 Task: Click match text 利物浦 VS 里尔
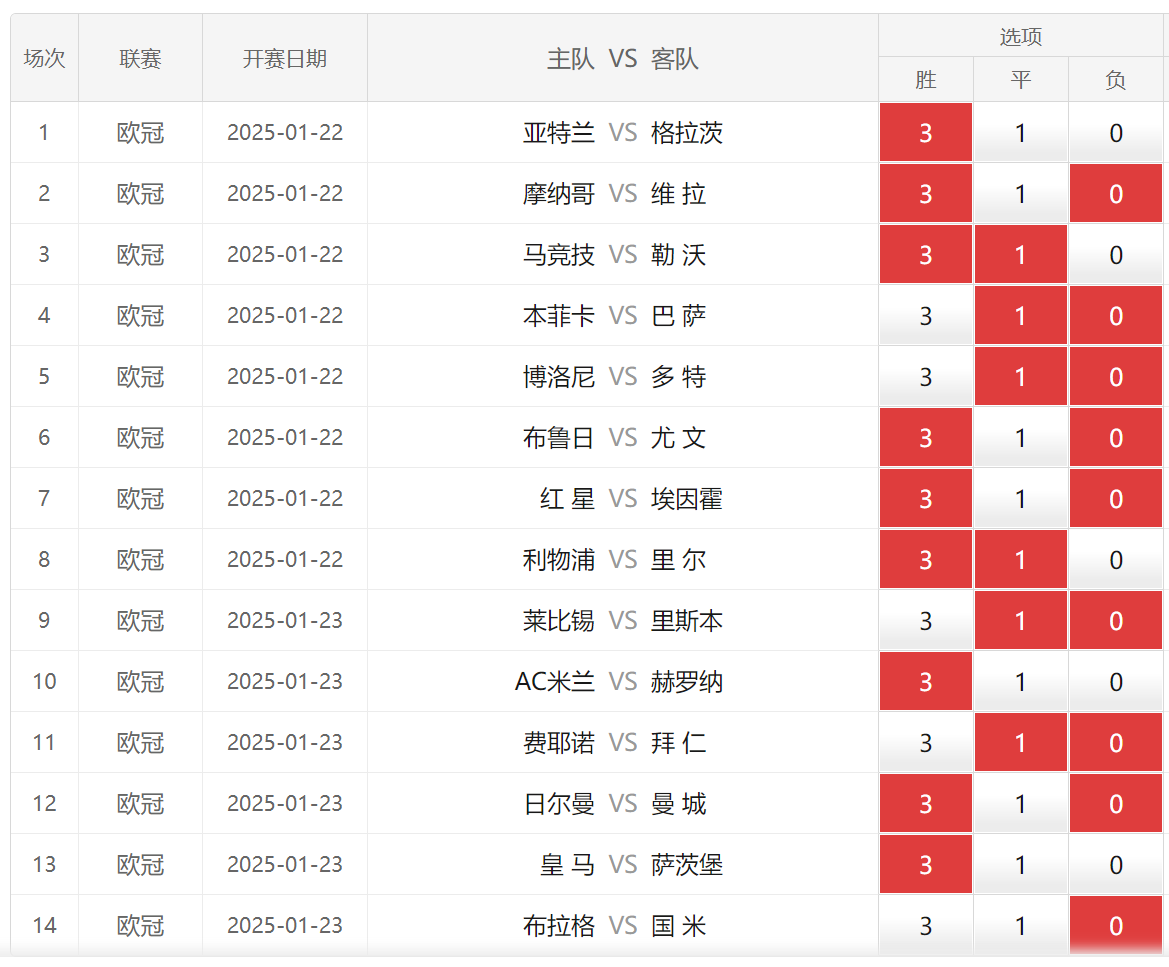click(614, 560)
